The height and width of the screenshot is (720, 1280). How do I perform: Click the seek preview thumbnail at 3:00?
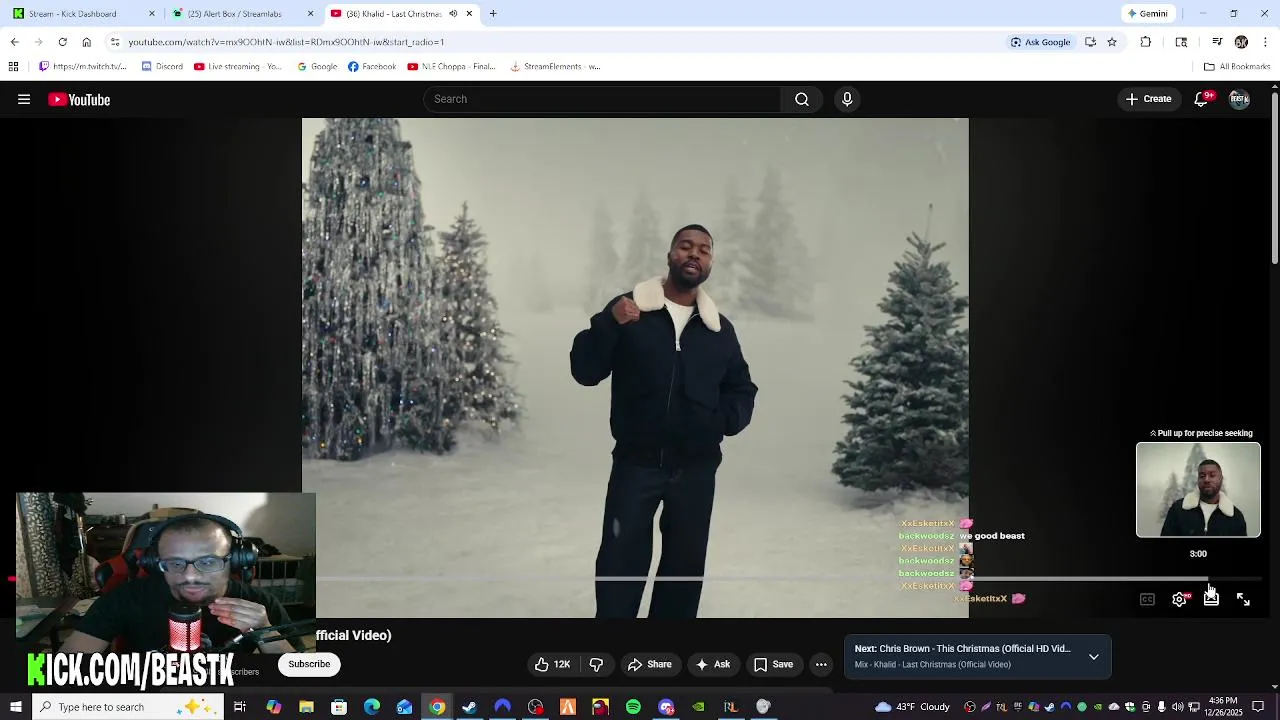point(1198,490)
